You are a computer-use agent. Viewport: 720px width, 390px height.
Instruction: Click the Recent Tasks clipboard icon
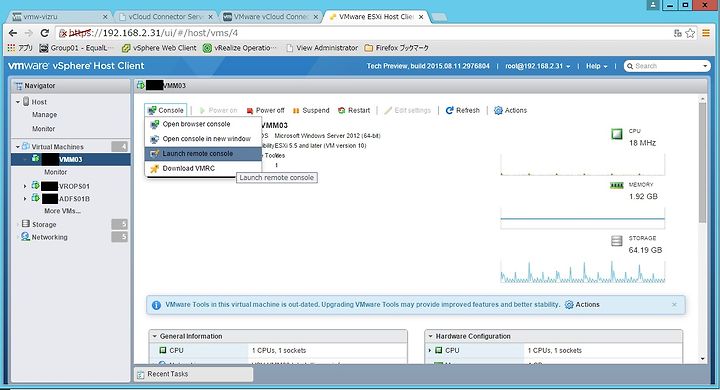[x=141, y=374]
